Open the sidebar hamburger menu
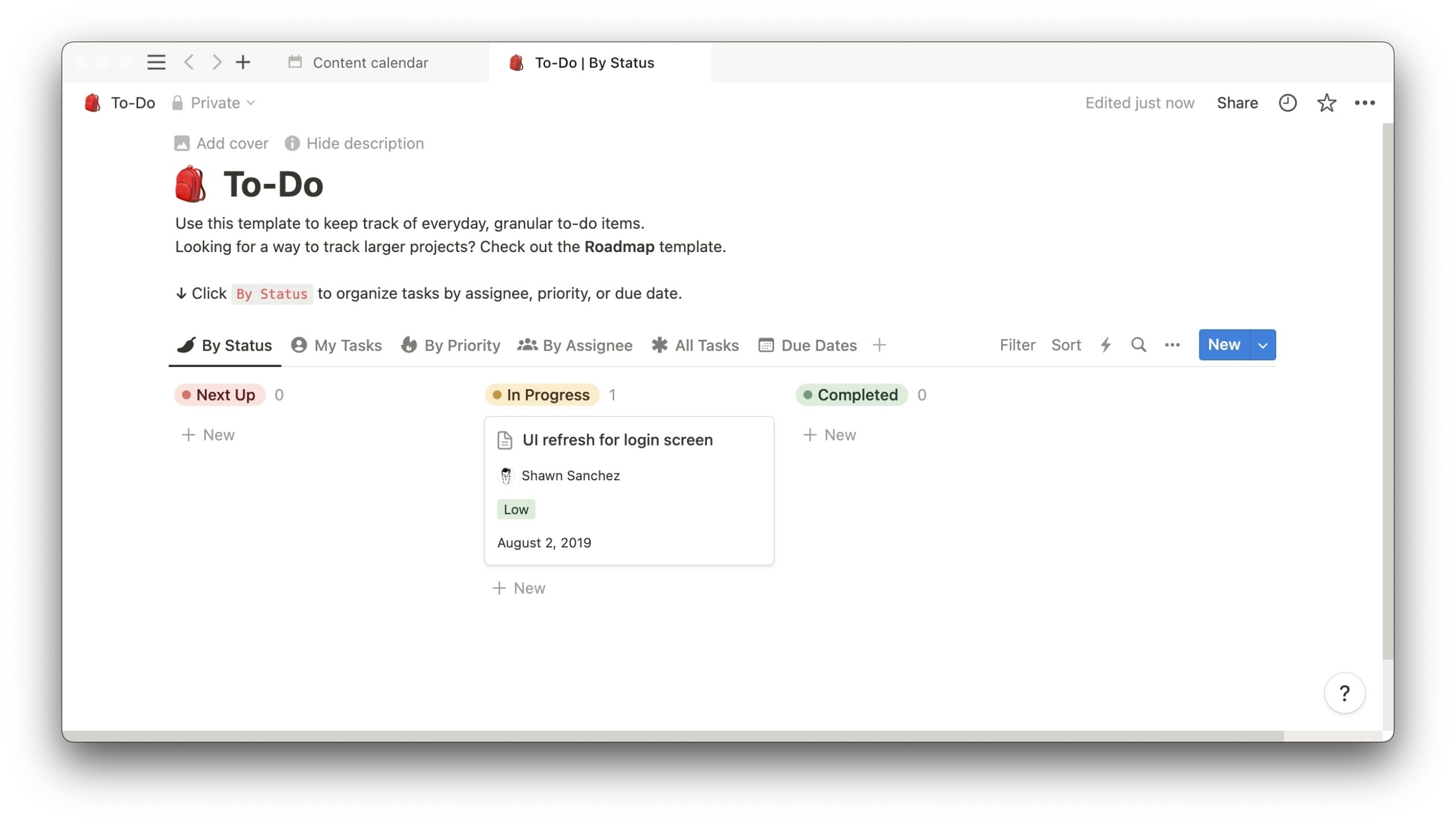 coord(155,62)
